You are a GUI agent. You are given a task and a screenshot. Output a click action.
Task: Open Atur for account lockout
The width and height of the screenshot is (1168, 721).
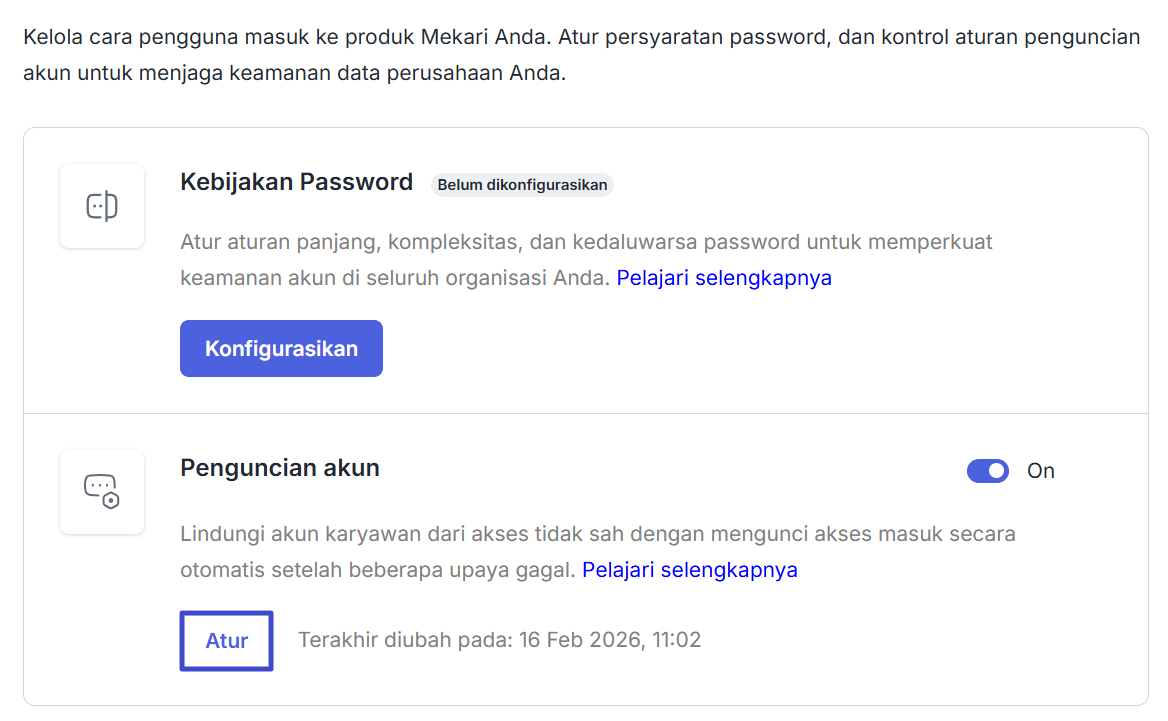click(x=227, y=640)
